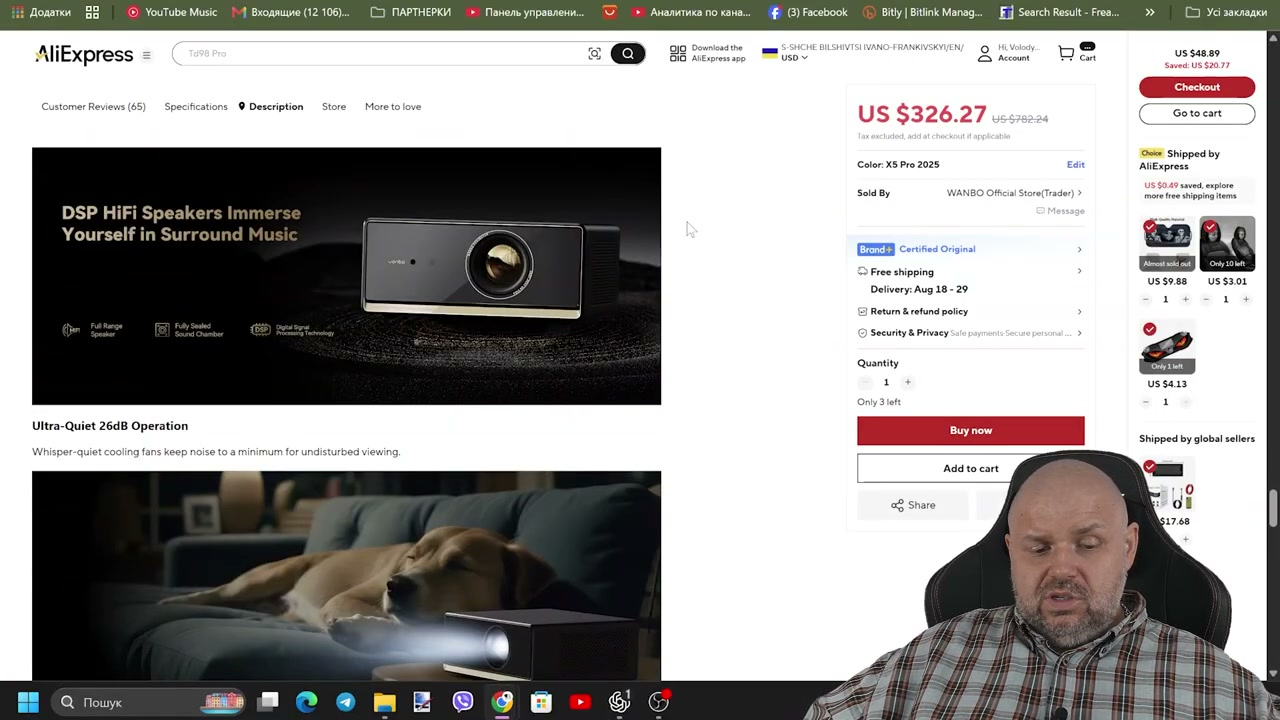Open the Account profile icon
Viewport: 1280px width, 720px height.
(985, 54)
